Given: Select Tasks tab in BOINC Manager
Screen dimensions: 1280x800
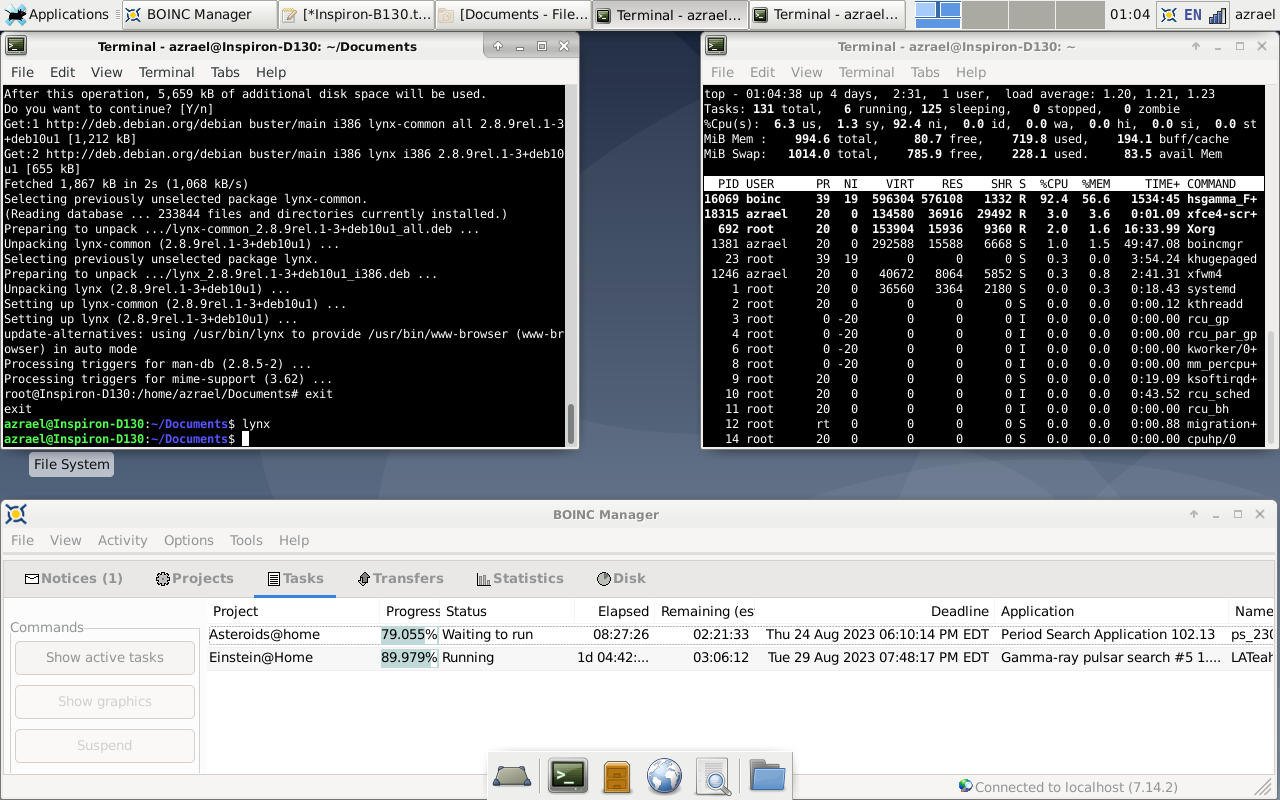Looking at the screenshot, I should 295,578.
